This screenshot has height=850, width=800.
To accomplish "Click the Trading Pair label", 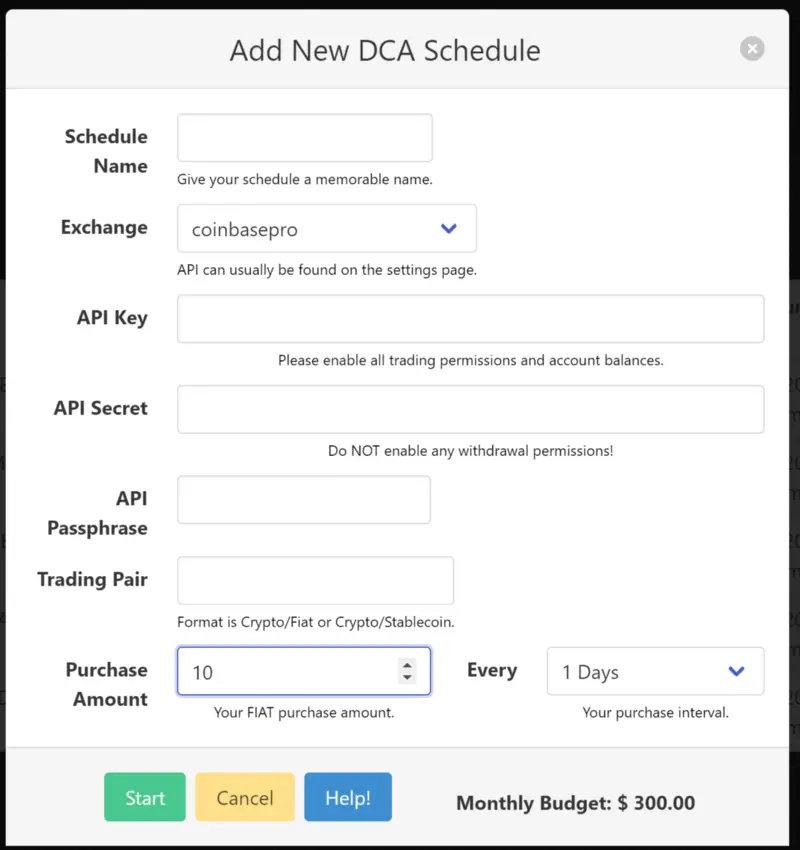I will pos(93,579).
